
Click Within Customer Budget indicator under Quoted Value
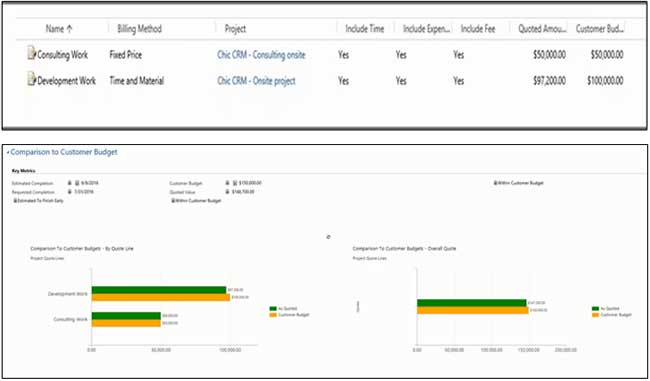tap(196, 201)
